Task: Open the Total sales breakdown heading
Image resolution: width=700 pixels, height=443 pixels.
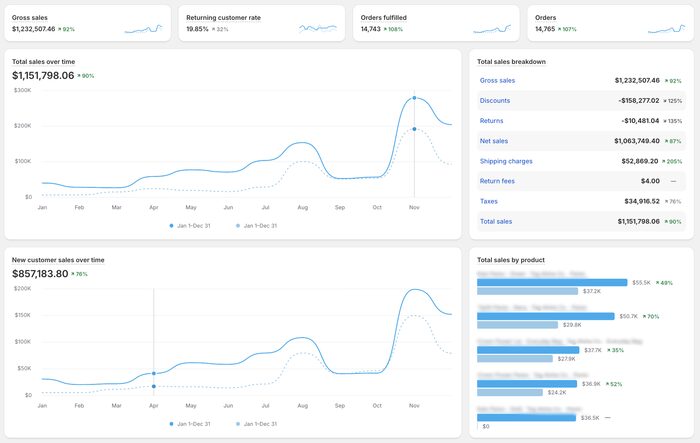Action: [x=511, y=62]
